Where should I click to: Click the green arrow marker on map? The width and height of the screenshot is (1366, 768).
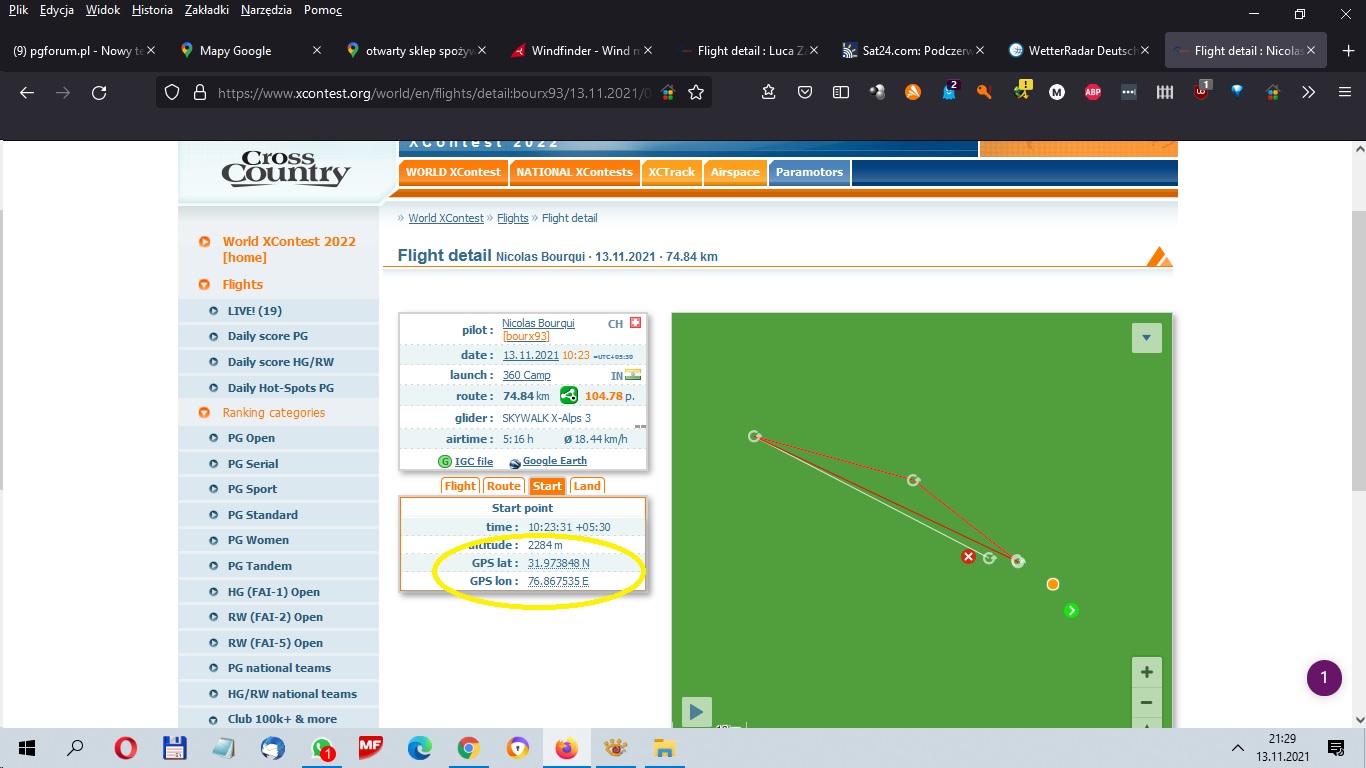click(x=1071, y=610)
